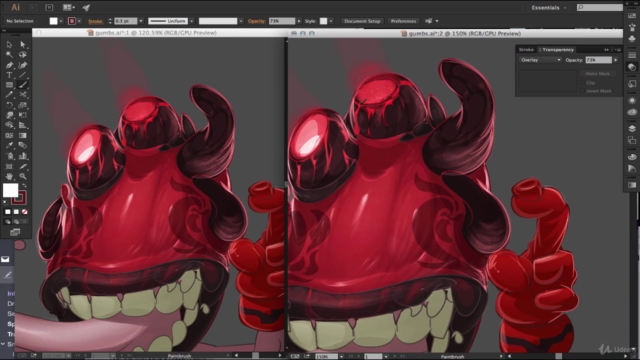Choose the Lasso tool
Screen dimensions: 640x360
click(23, 55)
